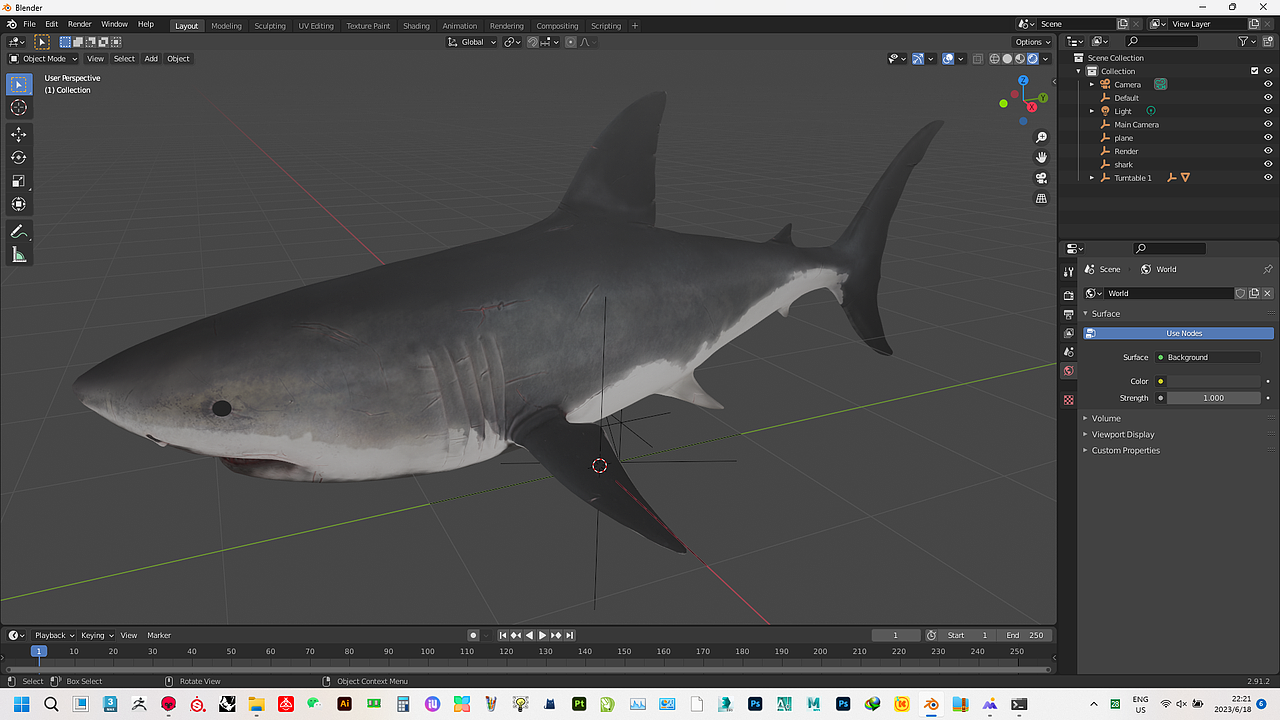1280x720 pixels.
Task: Uncheck the Collection exclude checkbox
Action: tap(1255, 71)
